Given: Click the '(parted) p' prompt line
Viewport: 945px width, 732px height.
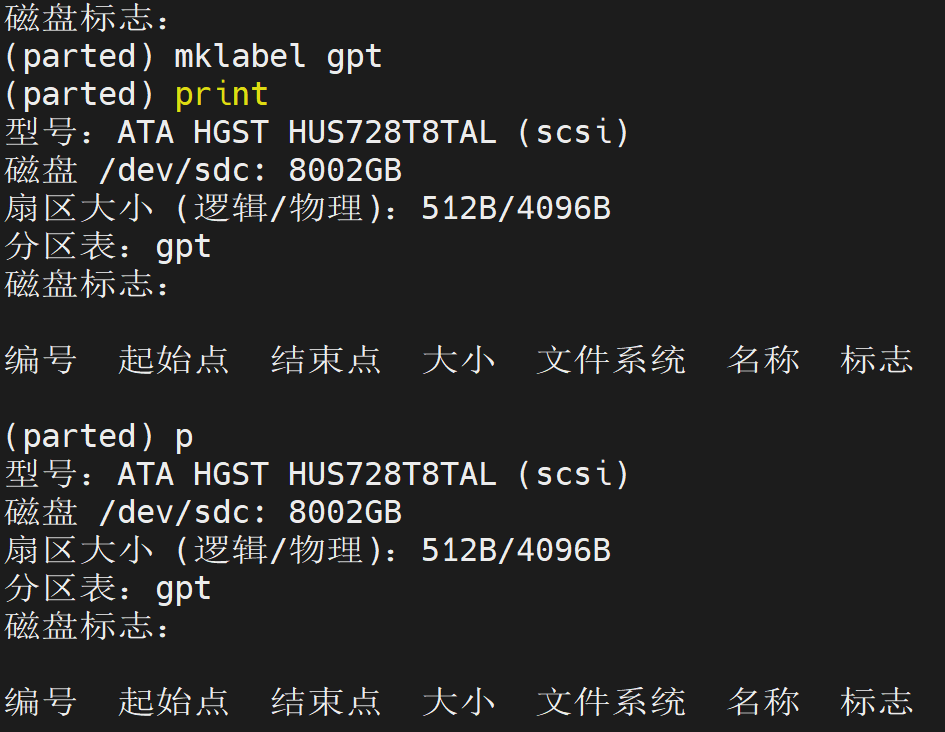Looking at the screenshot, I should click(99, 436).
